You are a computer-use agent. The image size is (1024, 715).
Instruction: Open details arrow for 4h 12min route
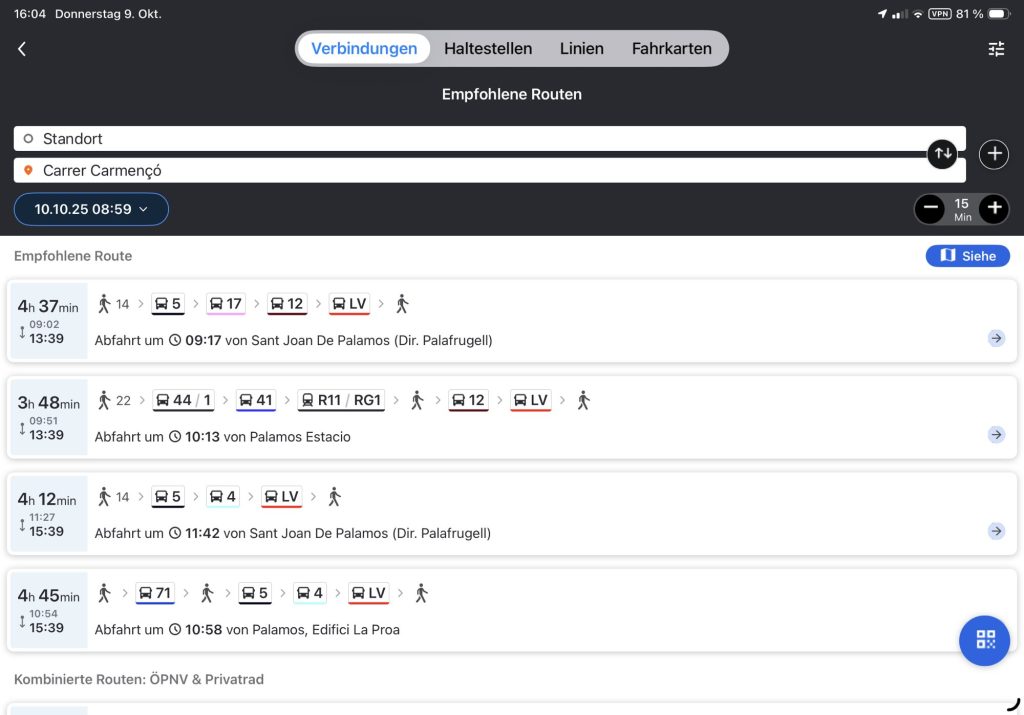[x=996, y=531]
